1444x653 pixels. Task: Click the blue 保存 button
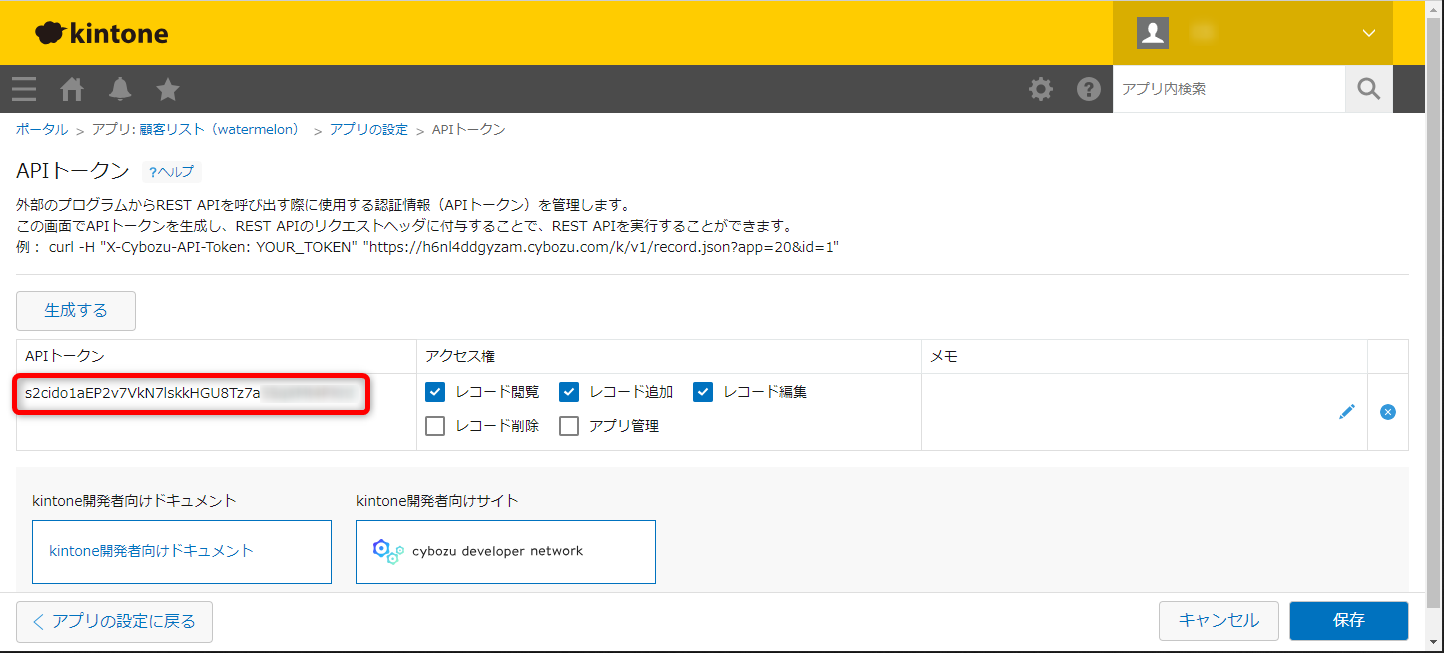pyautogui.click(x=1348, y=620)
